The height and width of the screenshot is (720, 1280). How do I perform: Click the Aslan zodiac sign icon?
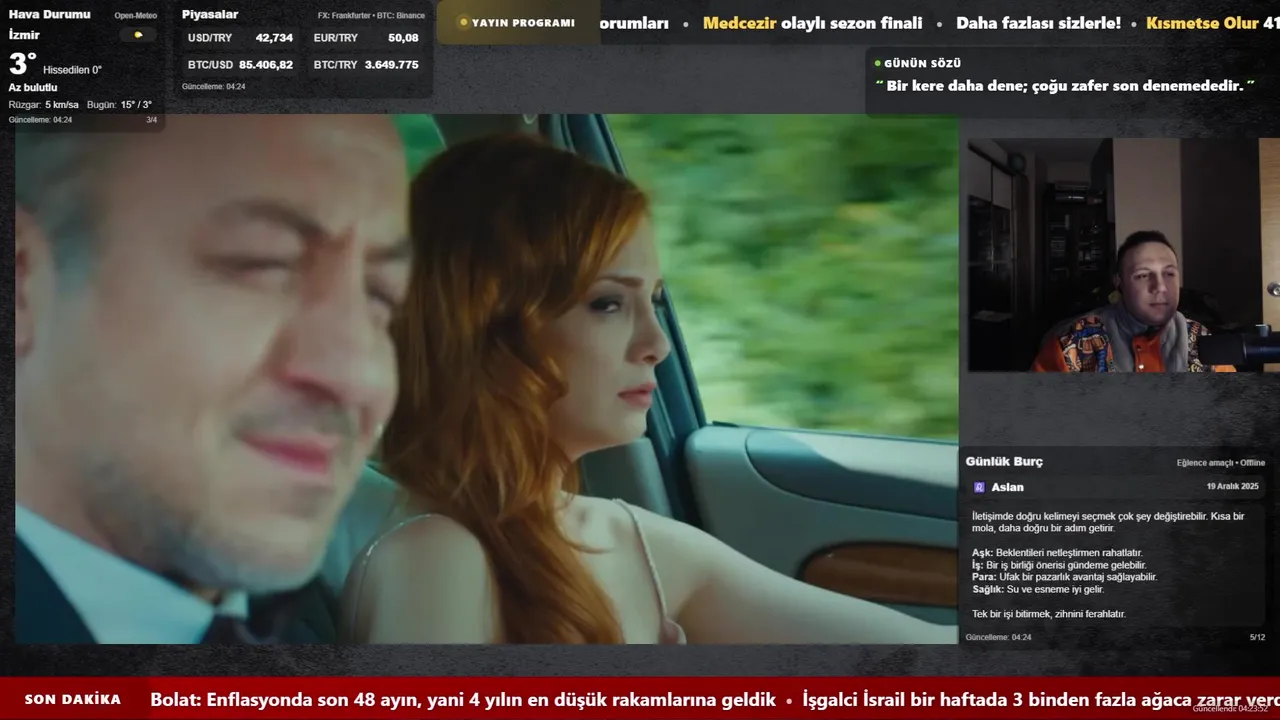979,487
